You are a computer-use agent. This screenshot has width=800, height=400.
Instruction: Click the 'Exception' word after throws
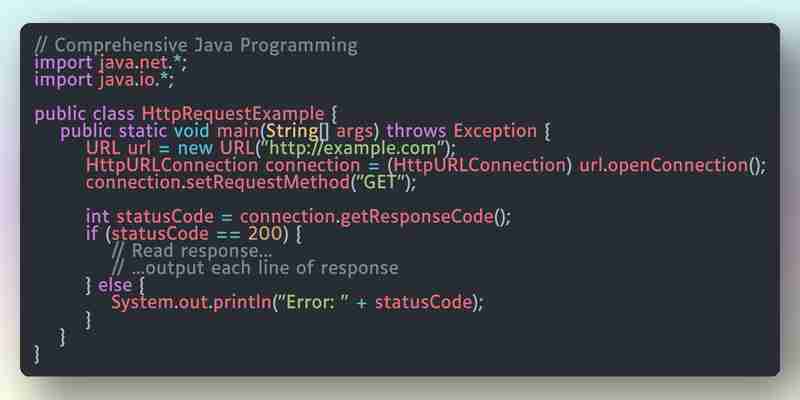click(495, 131)
